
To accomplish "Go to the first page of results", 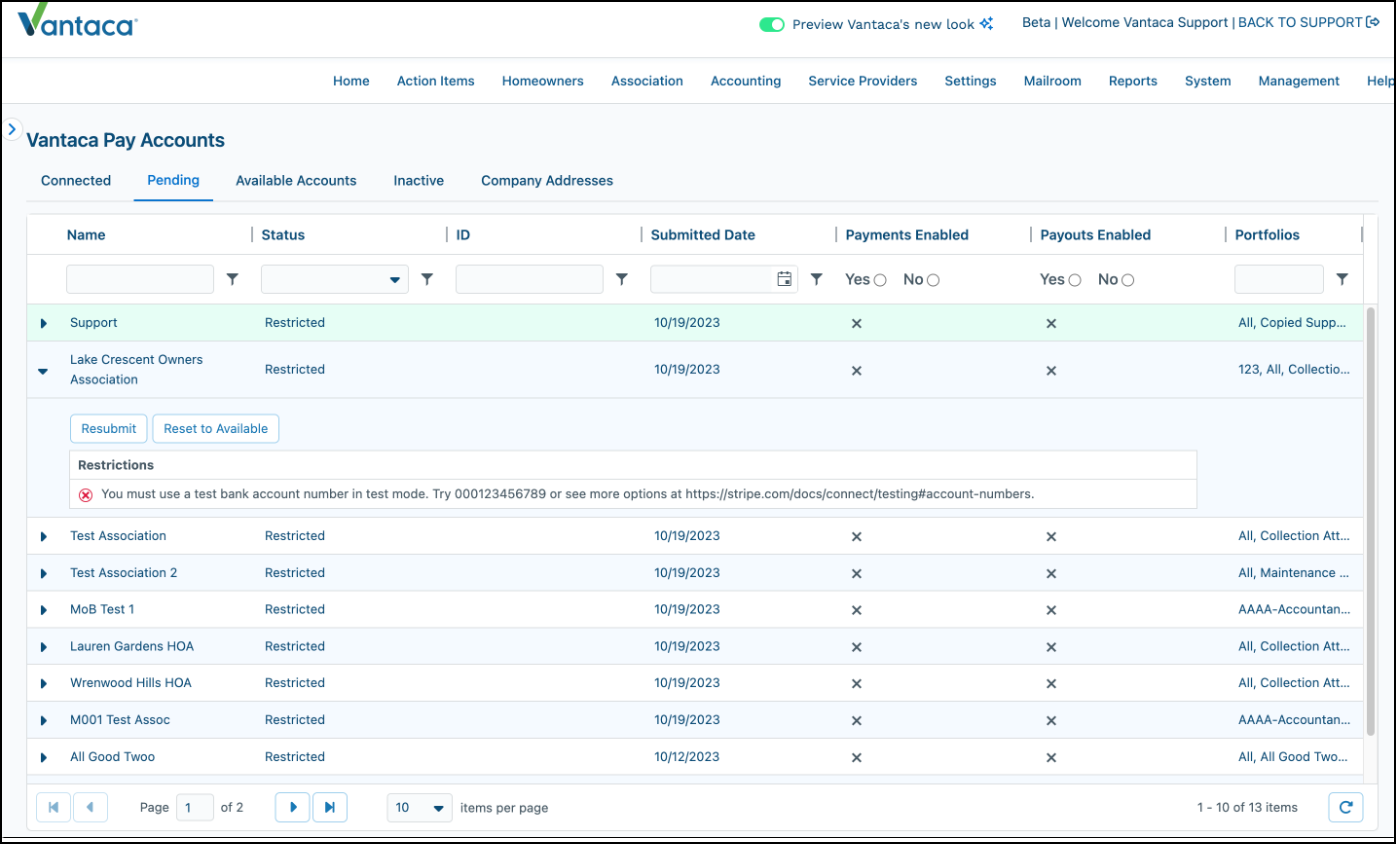I will click(x=54, y=807).
